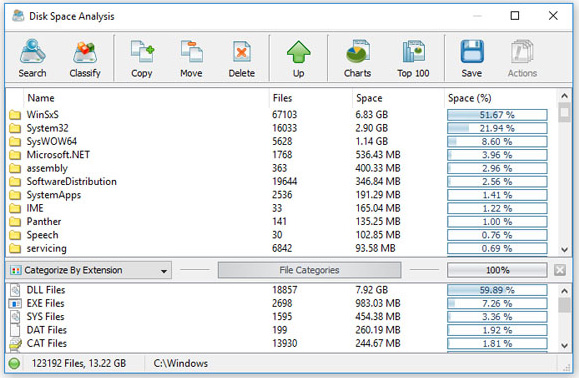Click the top list's scroll down arrow
This screenshot has height=378, width=579.
pos(564,250)
